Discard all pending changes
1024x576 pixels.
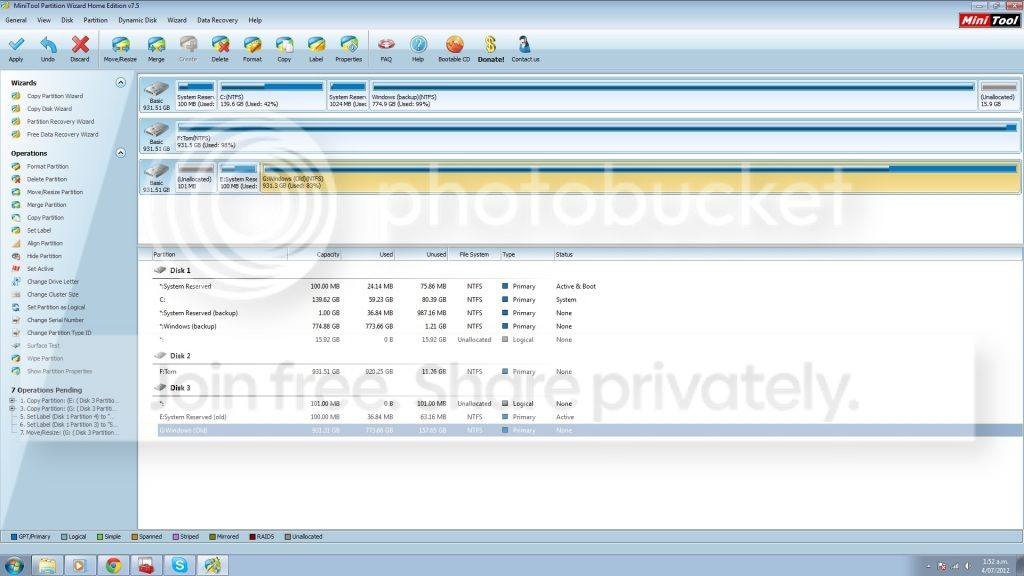click(x=80, y=49)
